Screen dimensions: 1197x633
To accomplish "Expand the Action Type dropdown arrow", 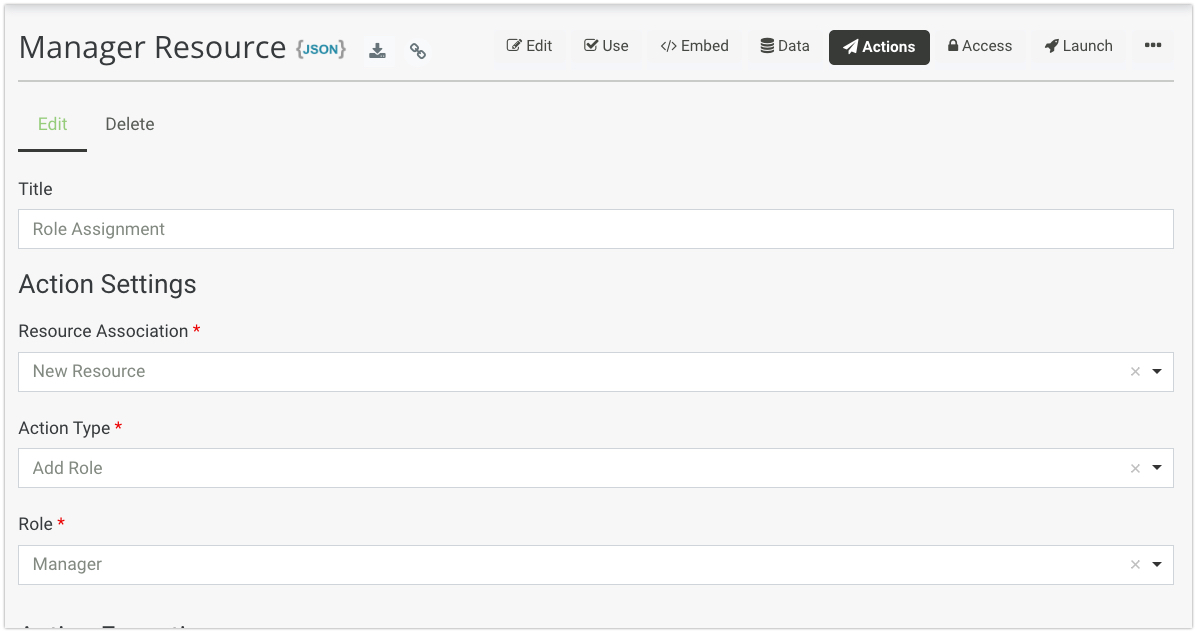I will click(x=1157, y=469).
